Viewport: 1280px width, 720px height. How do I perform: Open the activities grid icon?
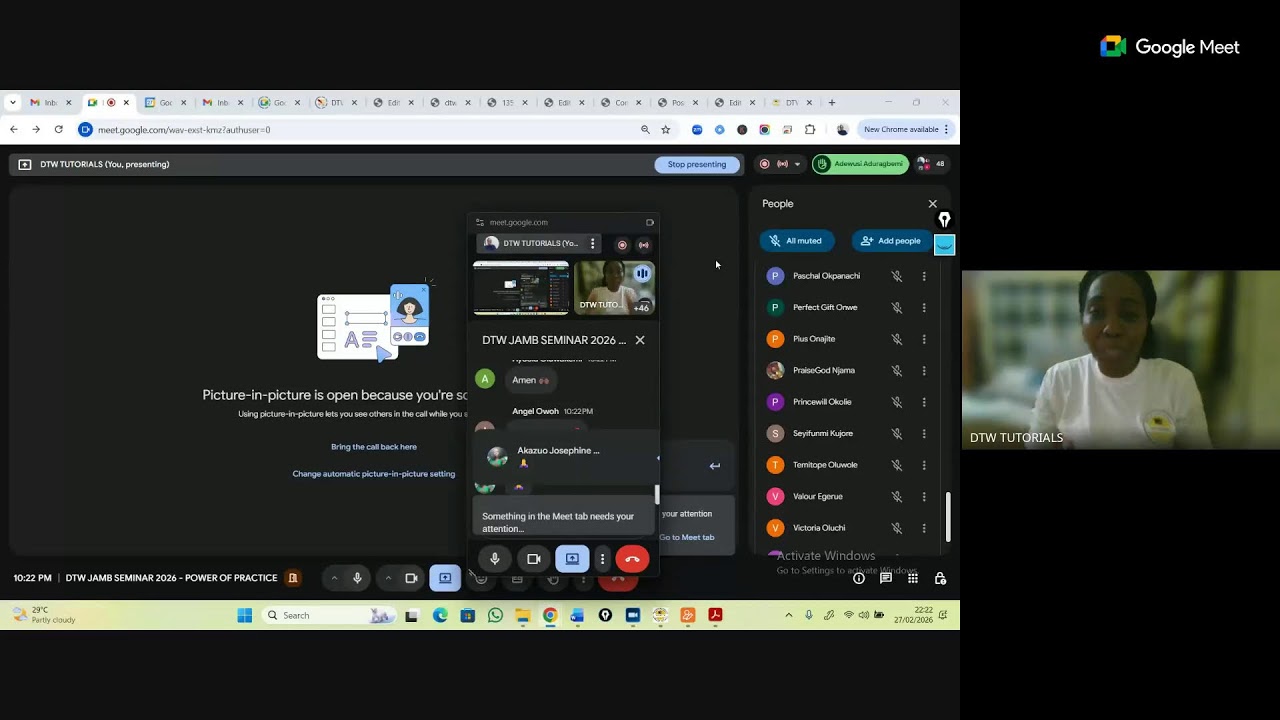point(913,578)
